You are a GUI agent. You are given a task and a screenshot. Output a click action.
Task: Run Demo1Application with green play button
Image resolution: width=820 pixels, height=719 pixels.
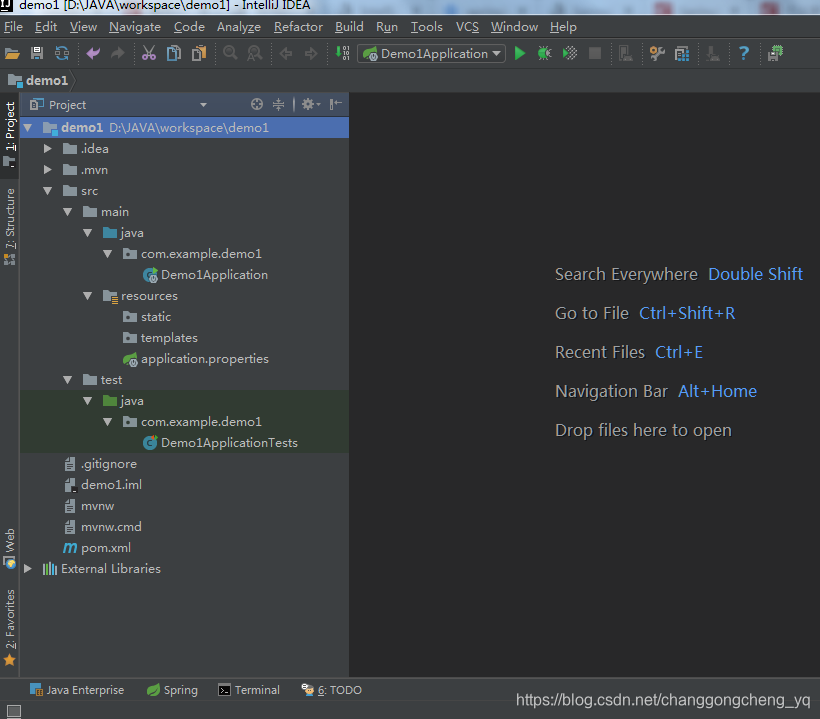coord(520,53)
